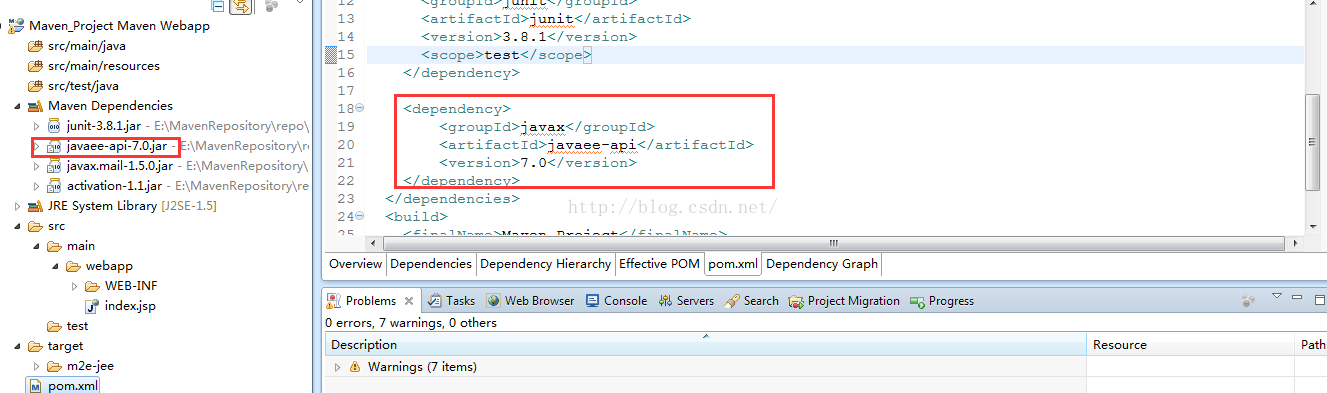Click javaee-api-7.0.jar jar icon
The image size is (1327, 393).
(x=55, y=146)
